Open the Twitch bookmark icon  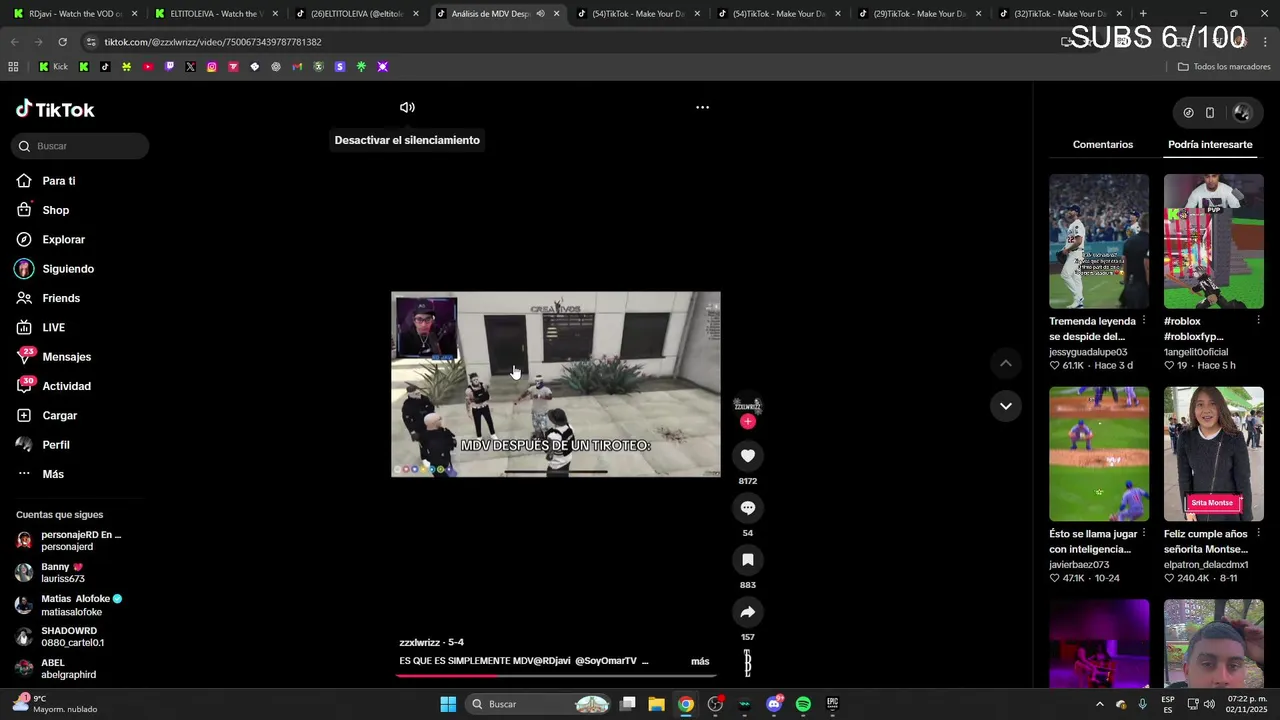(x=169, y=67)
